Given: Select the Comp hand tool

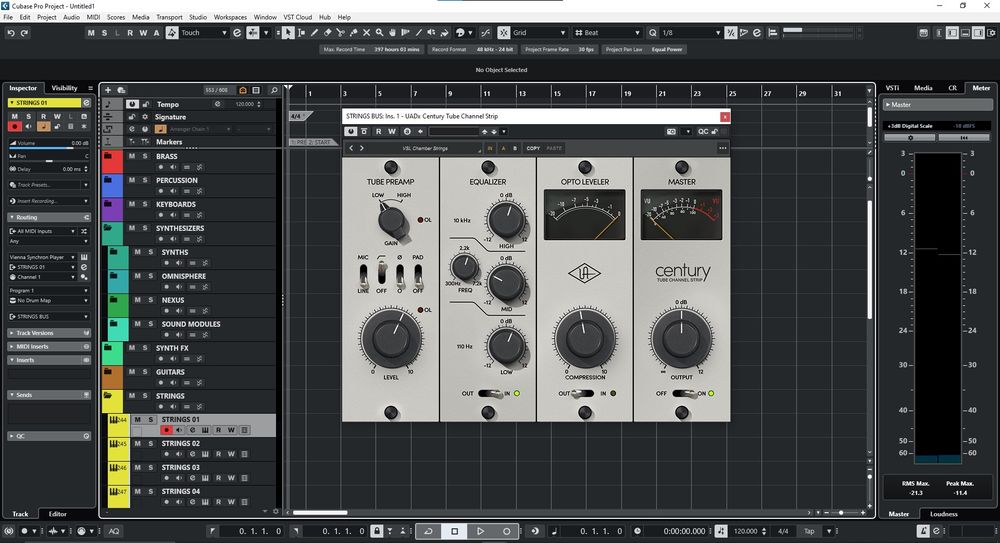Looking at the screenshot, I should [x=392, y=33].
